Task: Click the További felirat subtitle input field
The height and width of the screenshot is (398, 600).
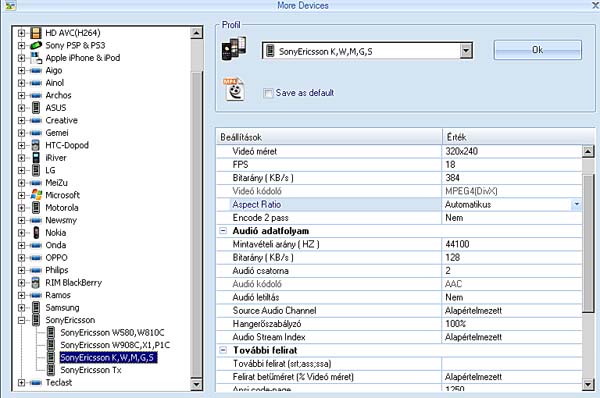Action: (512, 364)
